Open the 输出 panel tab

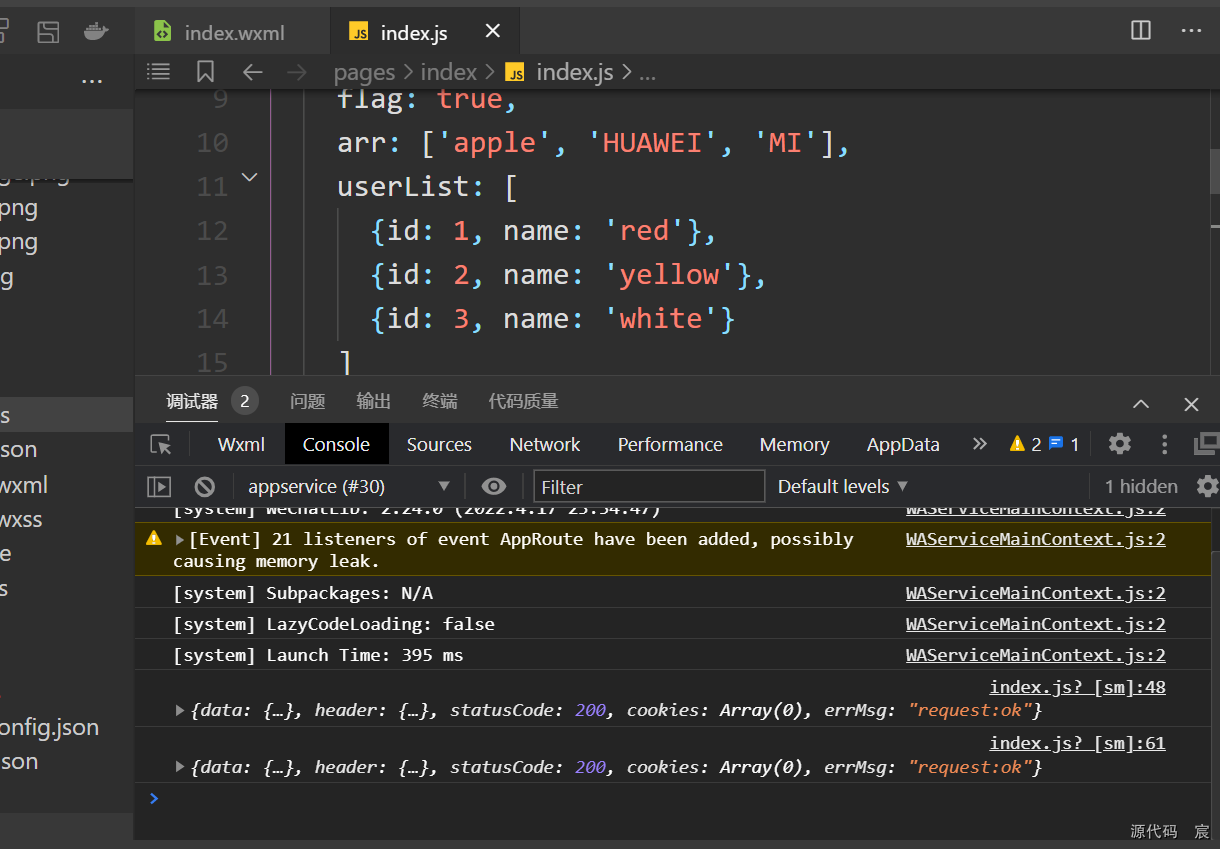pyautogui.click(x=373, y=401)
